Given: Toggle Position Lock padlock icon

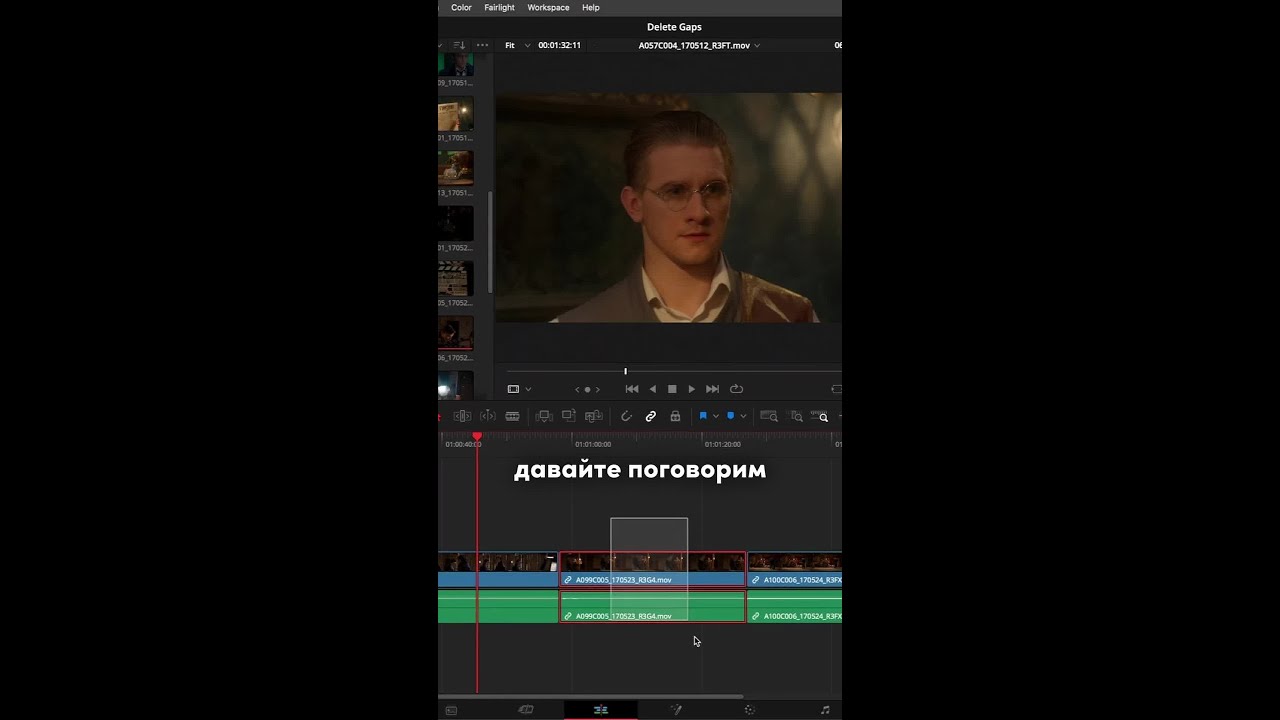Looking at the screenshot, I should [x=675, y=416].
